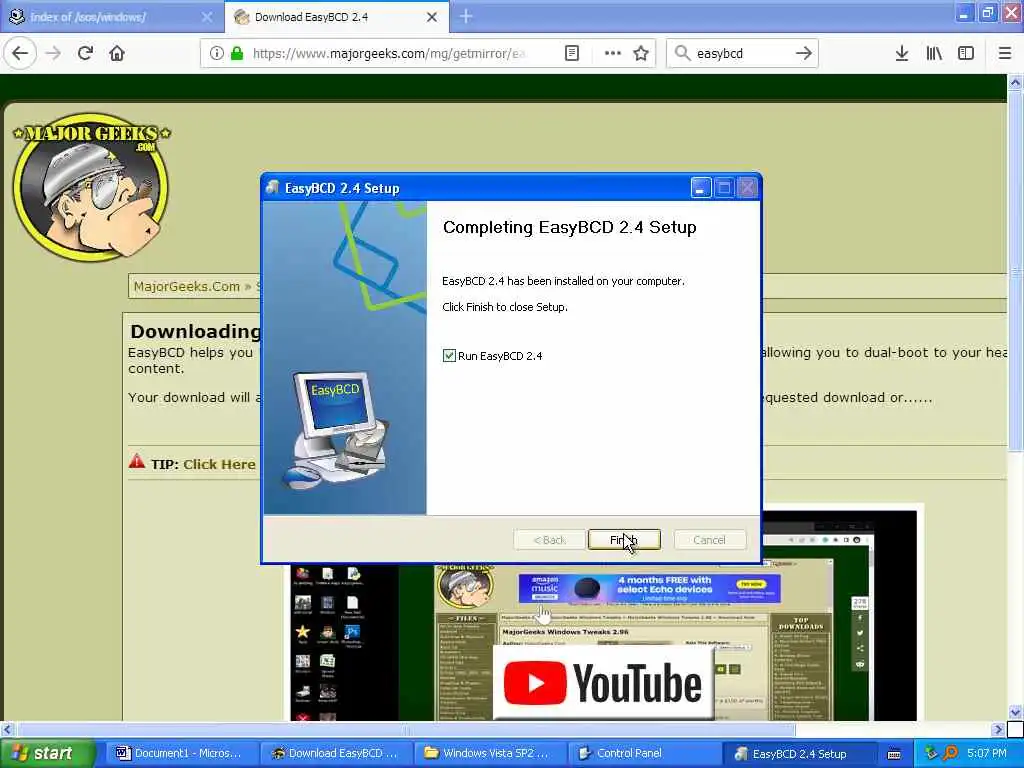1024x768 pixels.
Task: Open MajorGeeks.Com breadcrumb link
Action: [x=187, y=286]
